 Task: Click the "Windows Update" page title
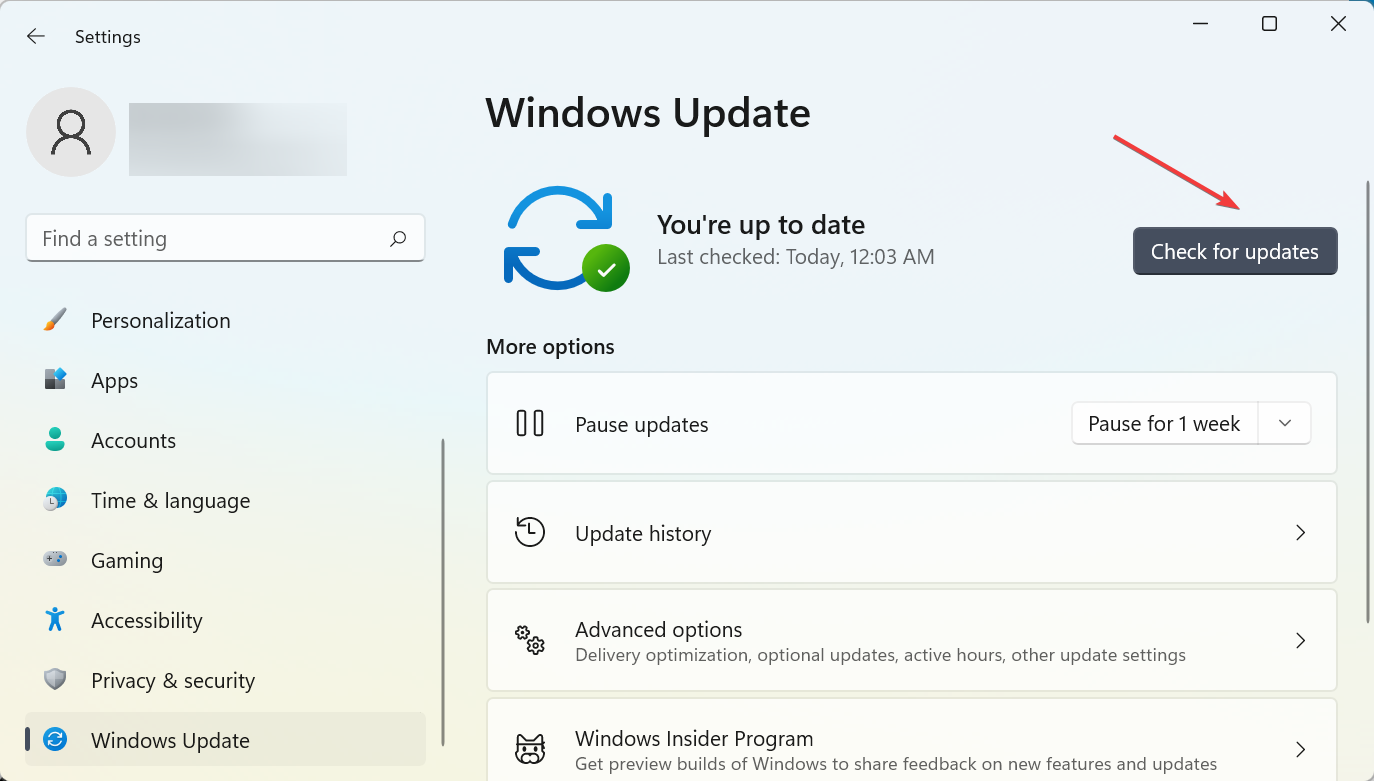point(648,113)
